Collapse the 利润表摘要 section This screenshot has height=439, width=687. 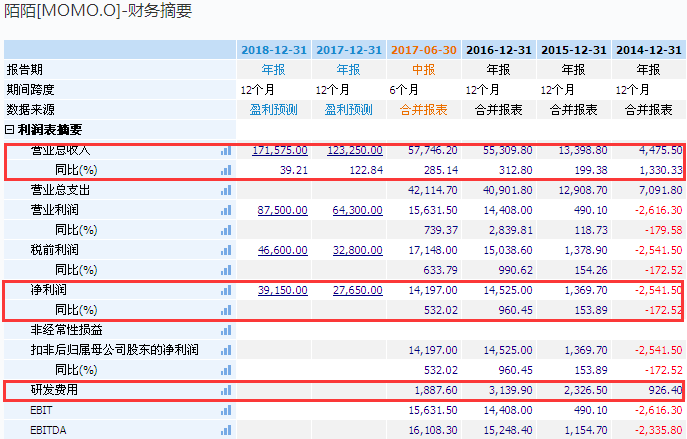point(10,130)
